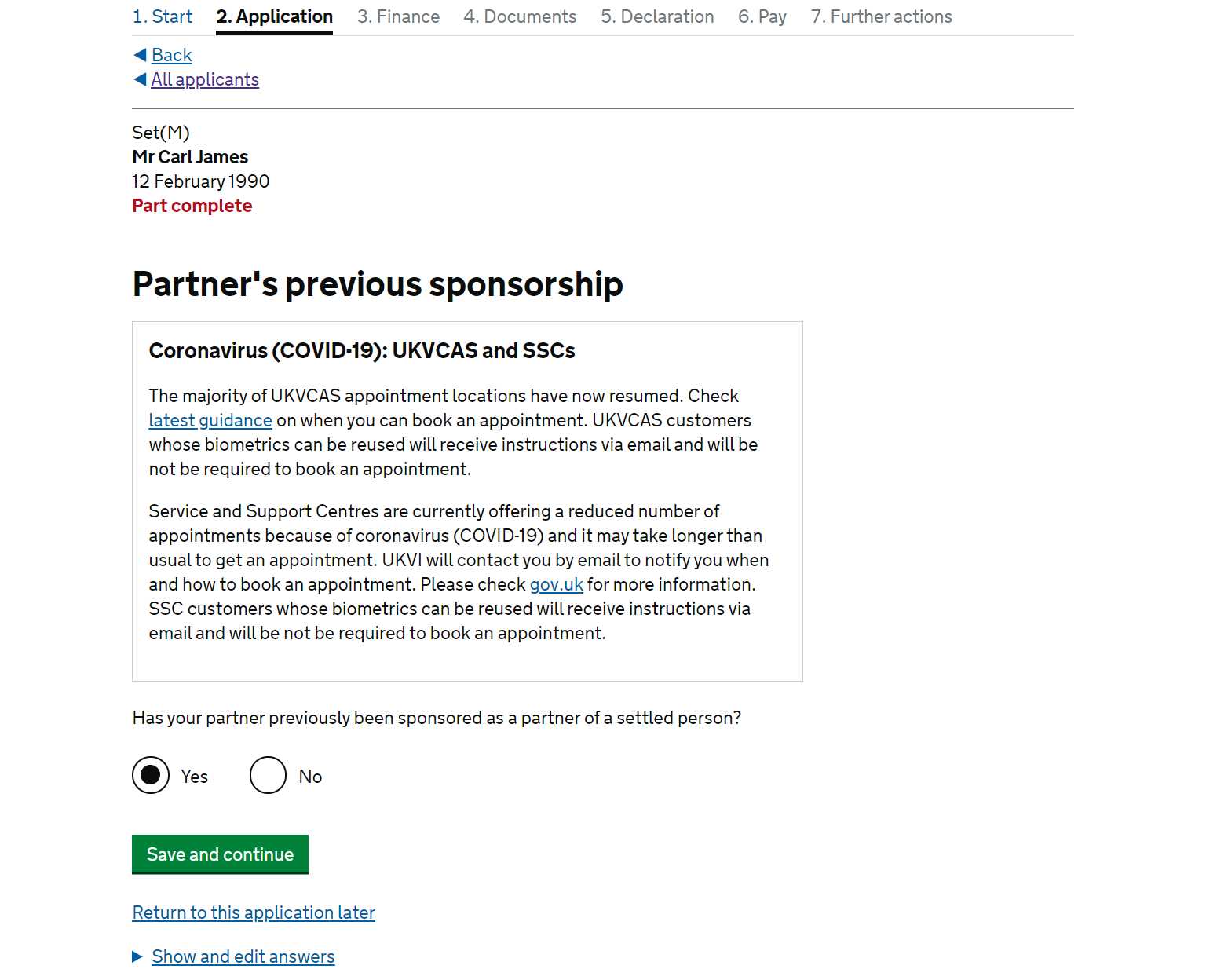The height and width of the screenshot is (980, 1206).
Task: Expand Show and edit answers triangle
Action: coord(137,956)
